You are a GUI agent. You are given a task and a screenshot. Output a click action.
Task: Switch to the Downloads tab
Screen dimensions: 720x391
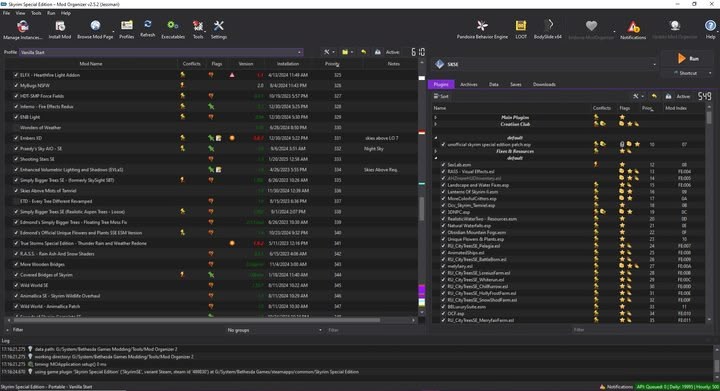[544, 84]
